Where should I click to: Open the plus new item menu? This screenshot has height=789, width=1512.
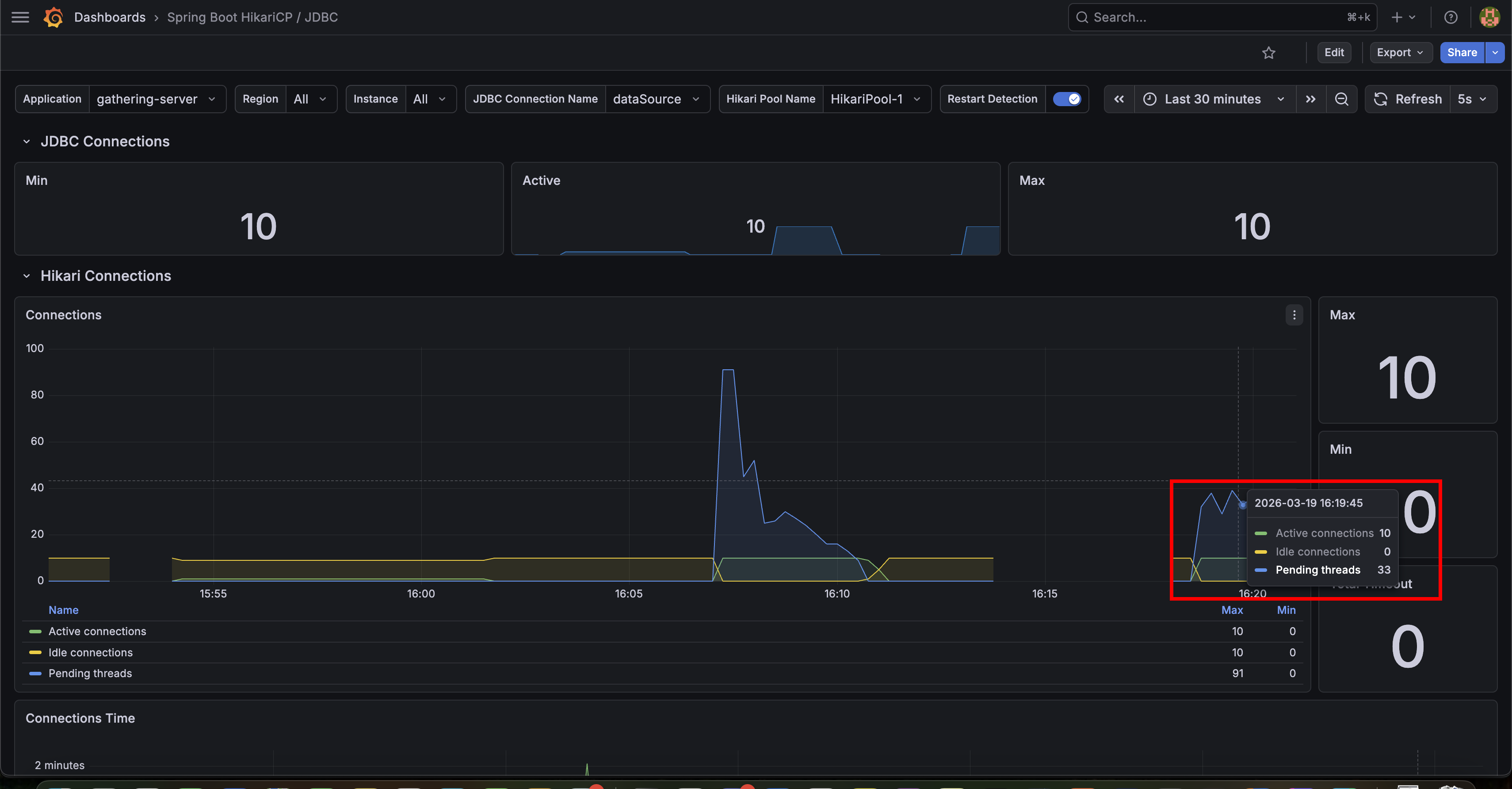(1403, 17)
